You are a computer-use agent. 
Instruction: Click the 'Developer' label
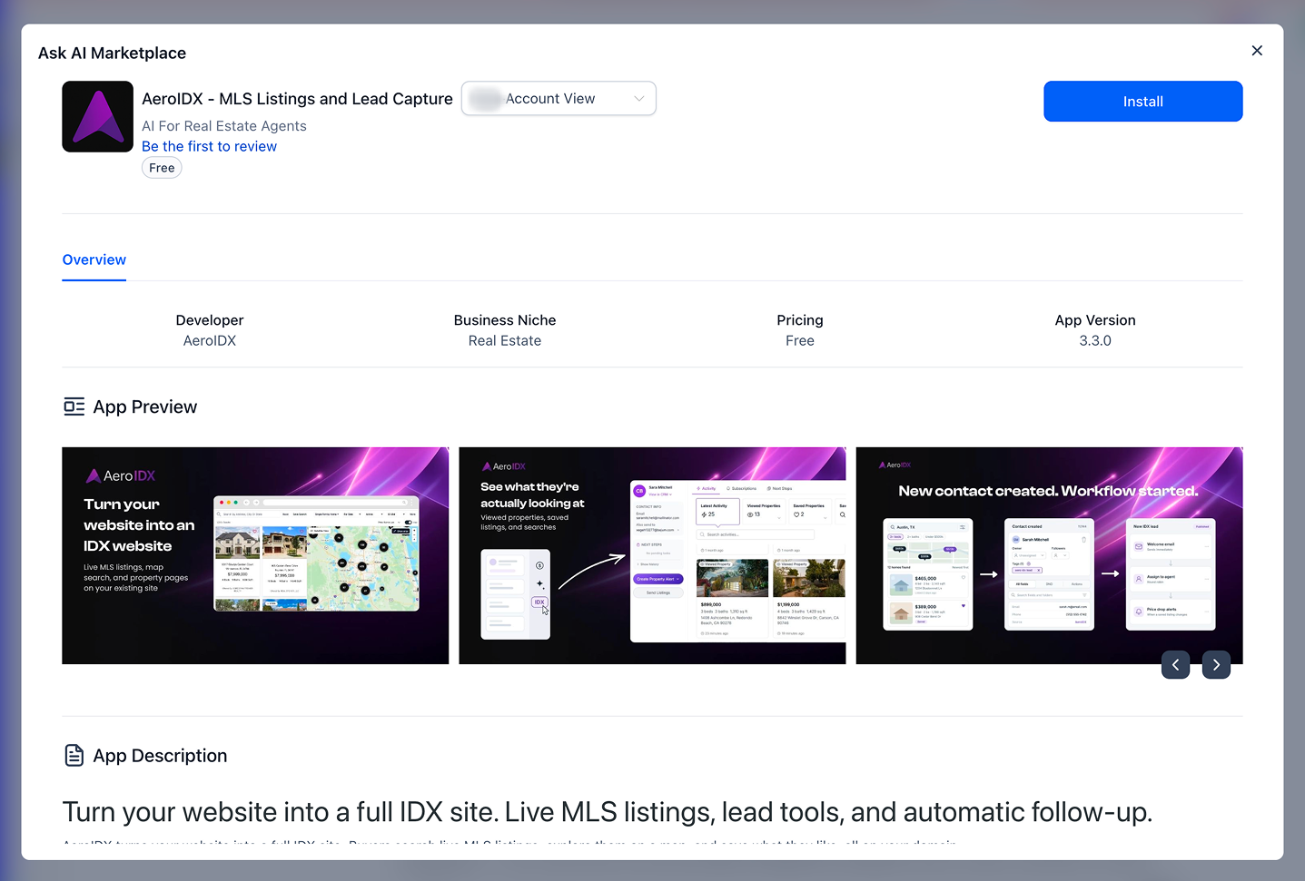(210, 320)
